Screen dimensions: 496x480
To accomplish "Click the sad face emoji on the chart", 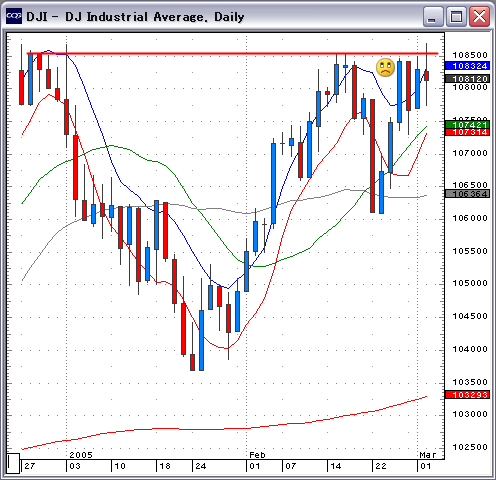I will click(x=385, y=68).
